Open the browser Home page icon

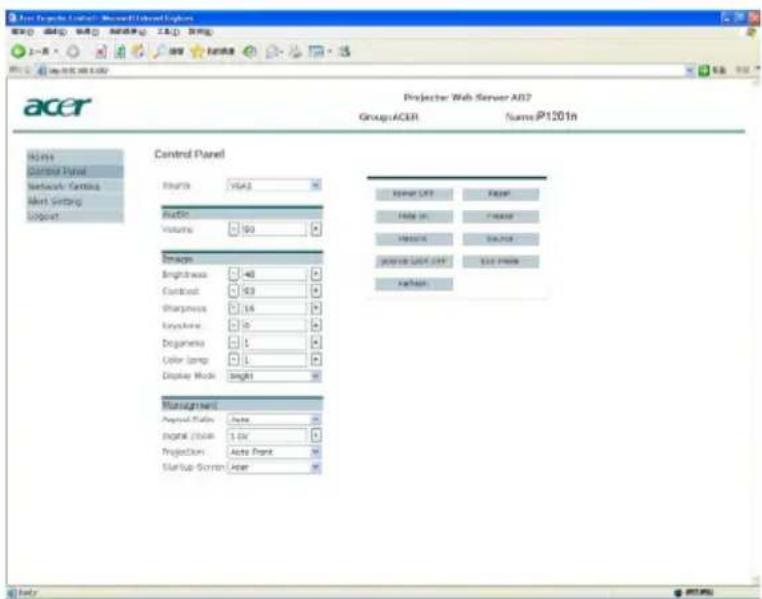pyautogui.click(x=139, y=51)
